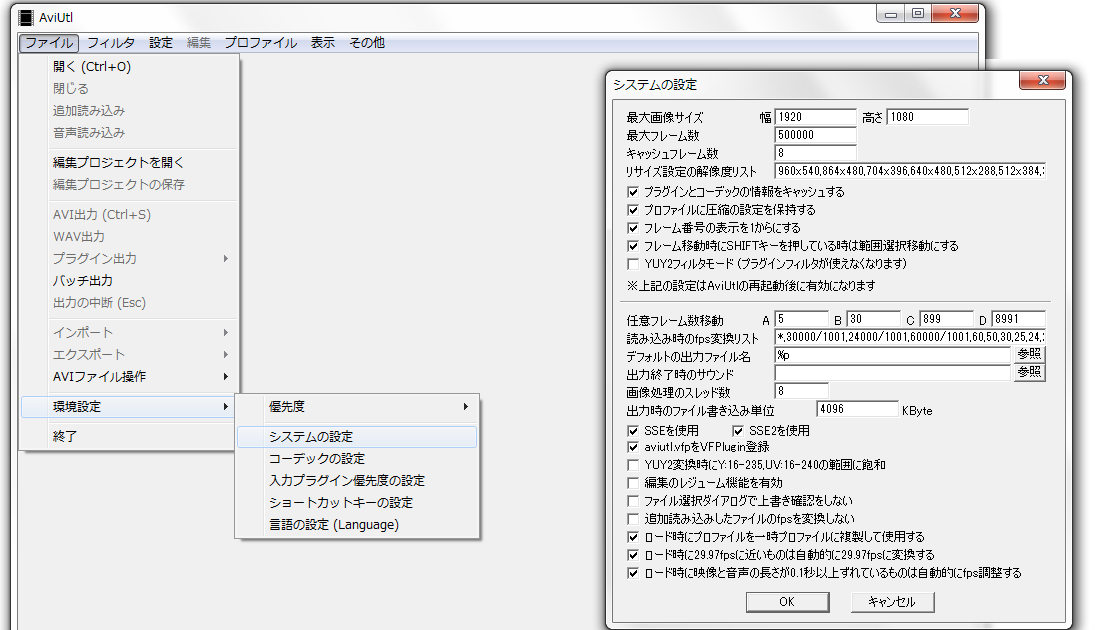Click 出力終了時のサウンド field
This screenshot has height=630, width=1098.
click(x=893, y=373)
